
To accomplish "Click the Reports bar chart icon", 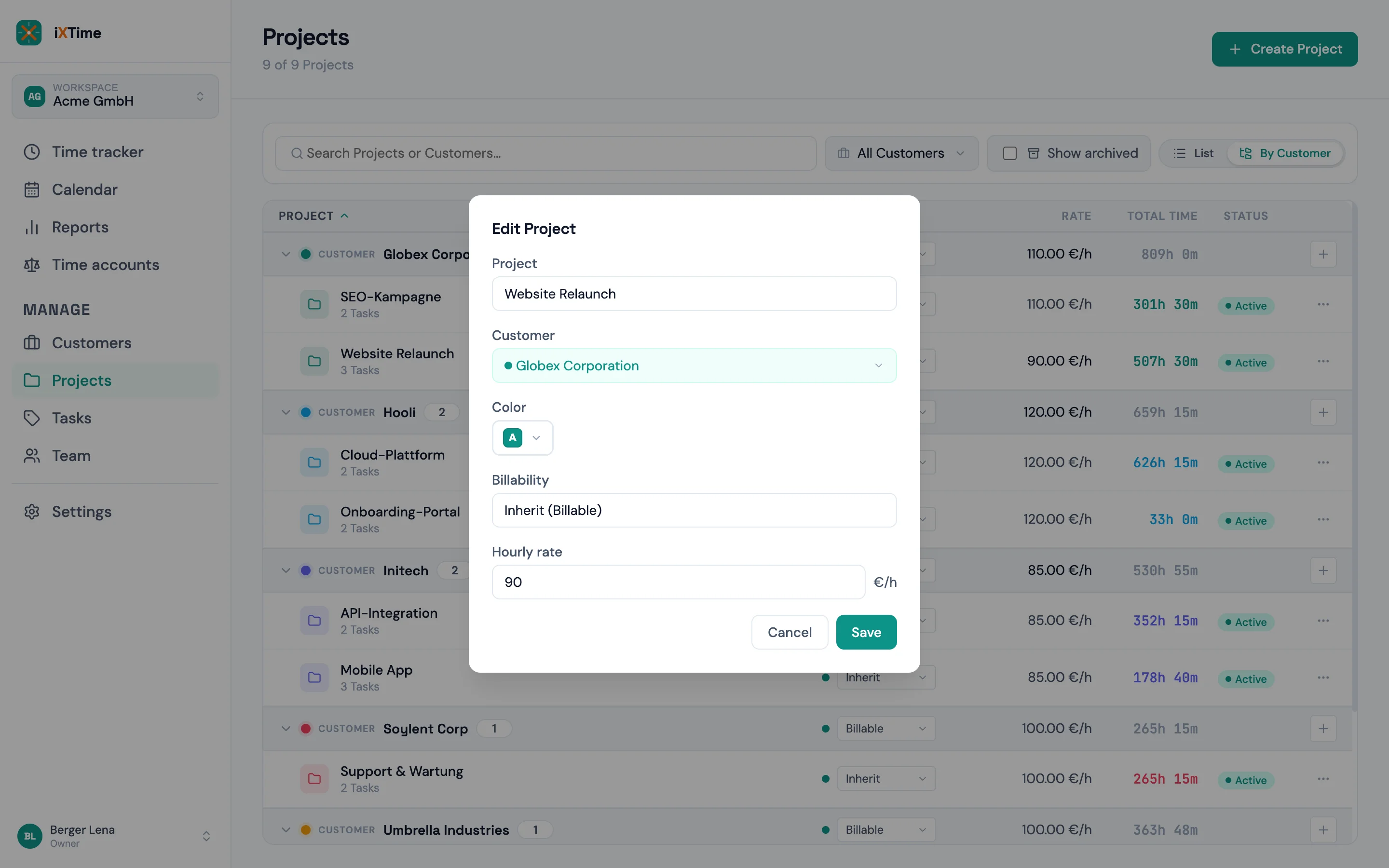I will 31,227.
